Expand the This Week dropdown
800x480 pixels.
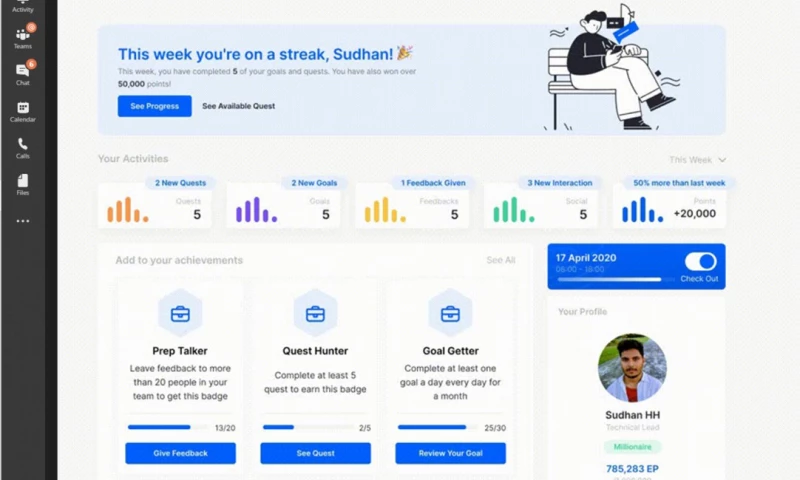[697, 160]
